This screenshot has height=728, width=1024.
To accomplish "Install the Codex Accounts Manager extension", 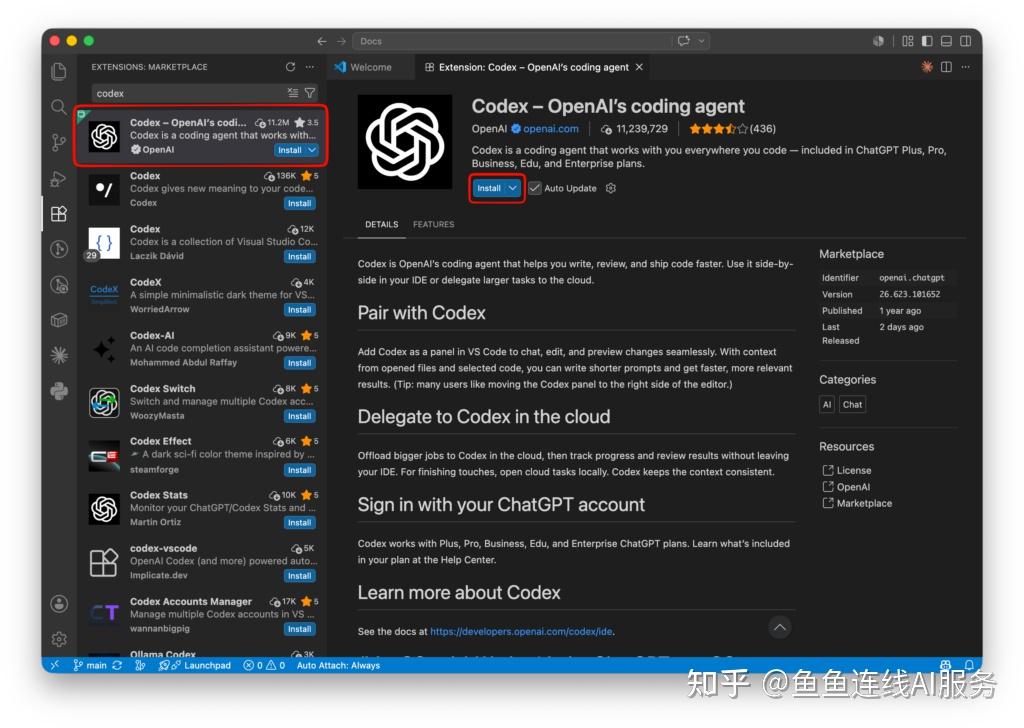I will (300, 629).
